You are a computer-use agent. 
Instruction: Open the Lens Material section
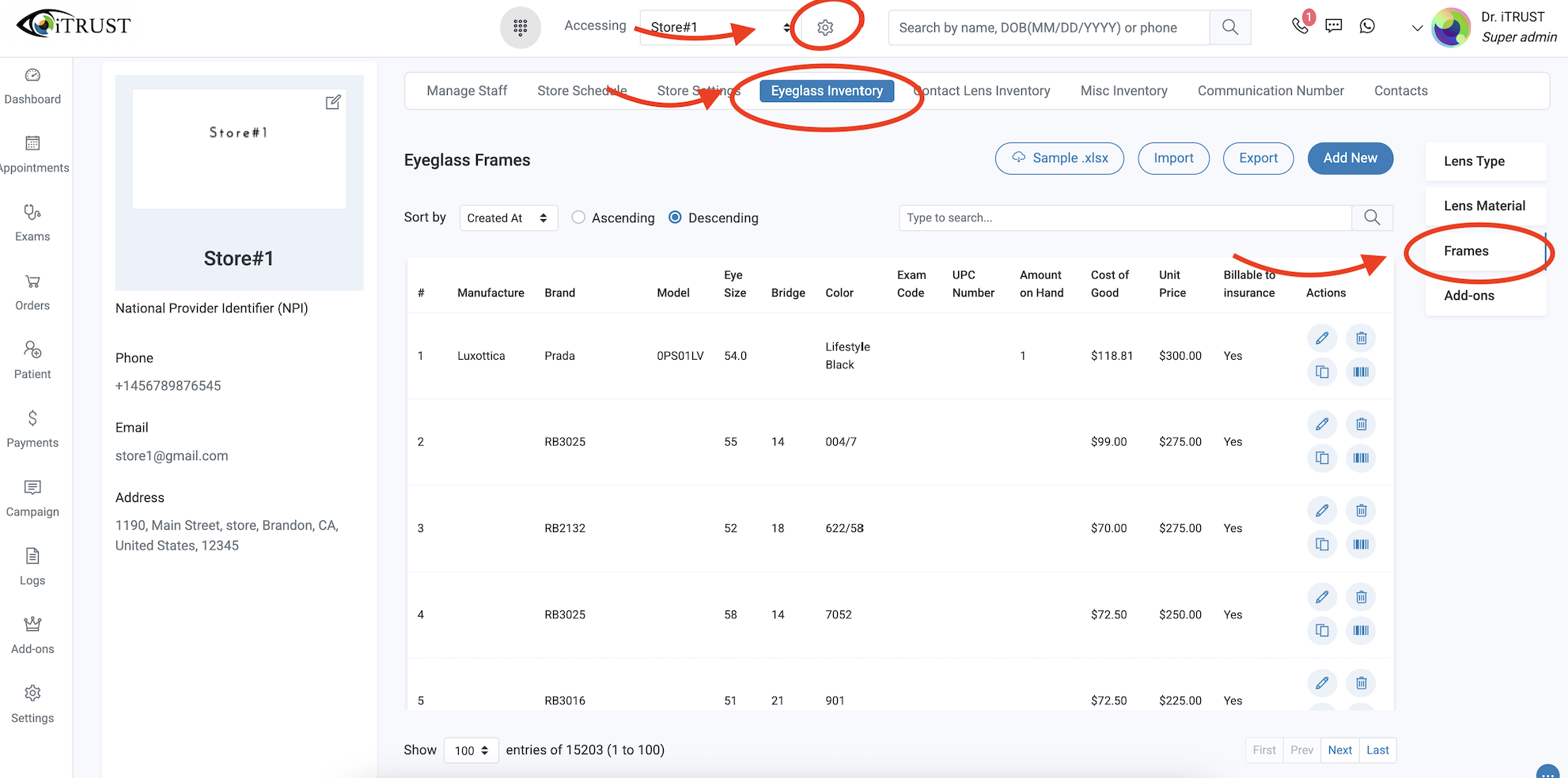[x=1485, y=206]
